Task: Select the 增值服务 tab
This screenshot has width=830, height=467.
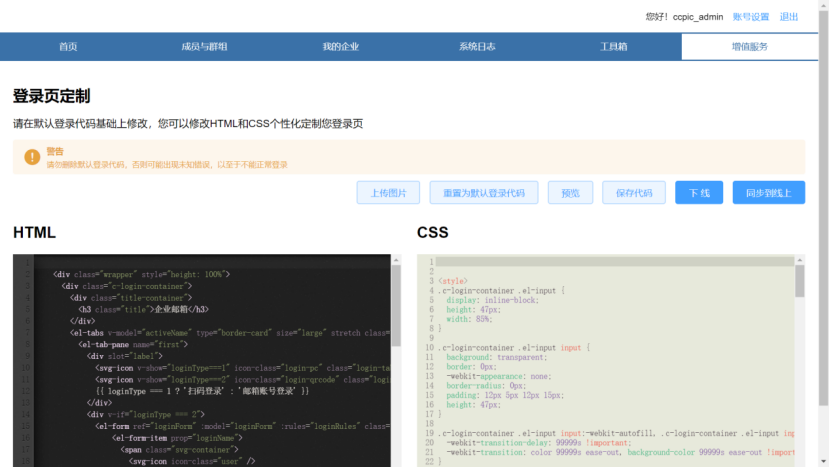Action: tap(749, 47)
